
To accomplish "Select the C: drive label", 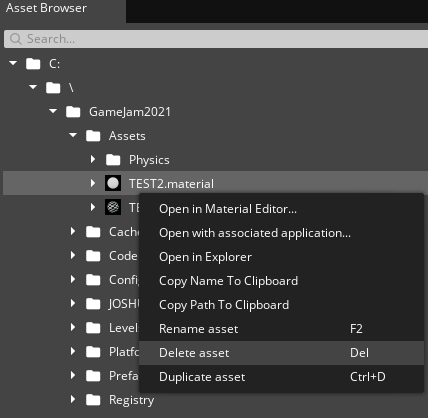I will [54, 64].
